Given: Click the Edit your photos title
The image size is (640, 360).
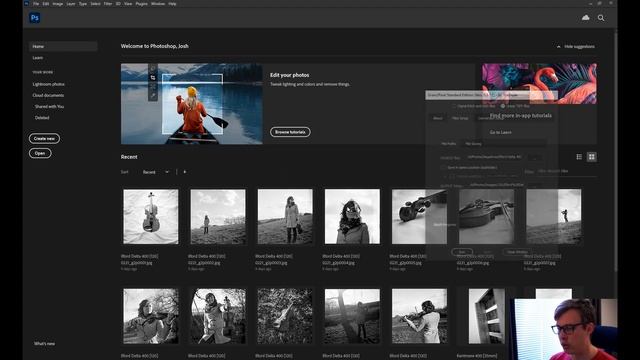Looking at the screenshot, I should click(289, 75).
